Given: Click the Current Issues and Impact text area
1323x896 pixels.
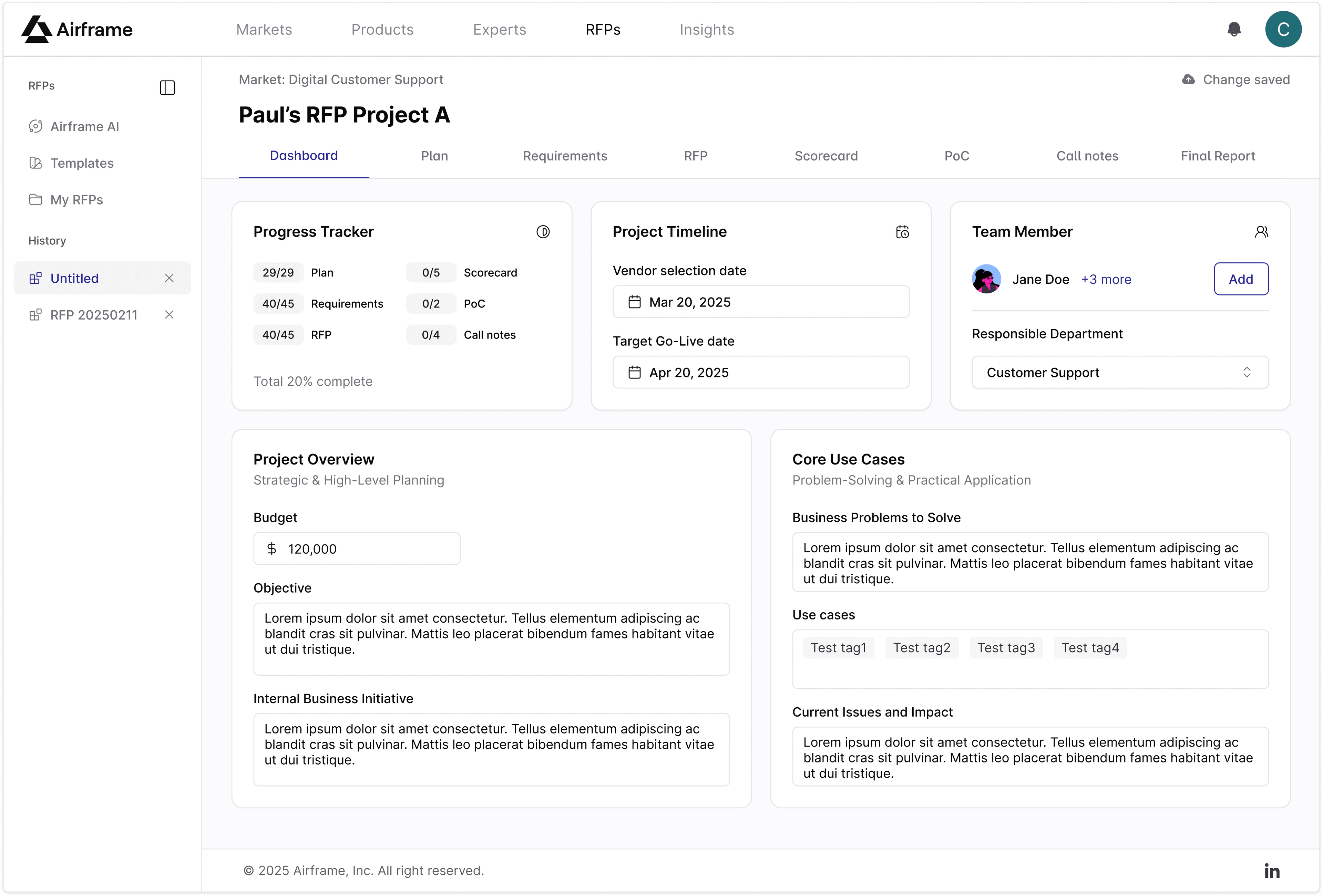Looking at the screenshot, I should point(1030,757).
